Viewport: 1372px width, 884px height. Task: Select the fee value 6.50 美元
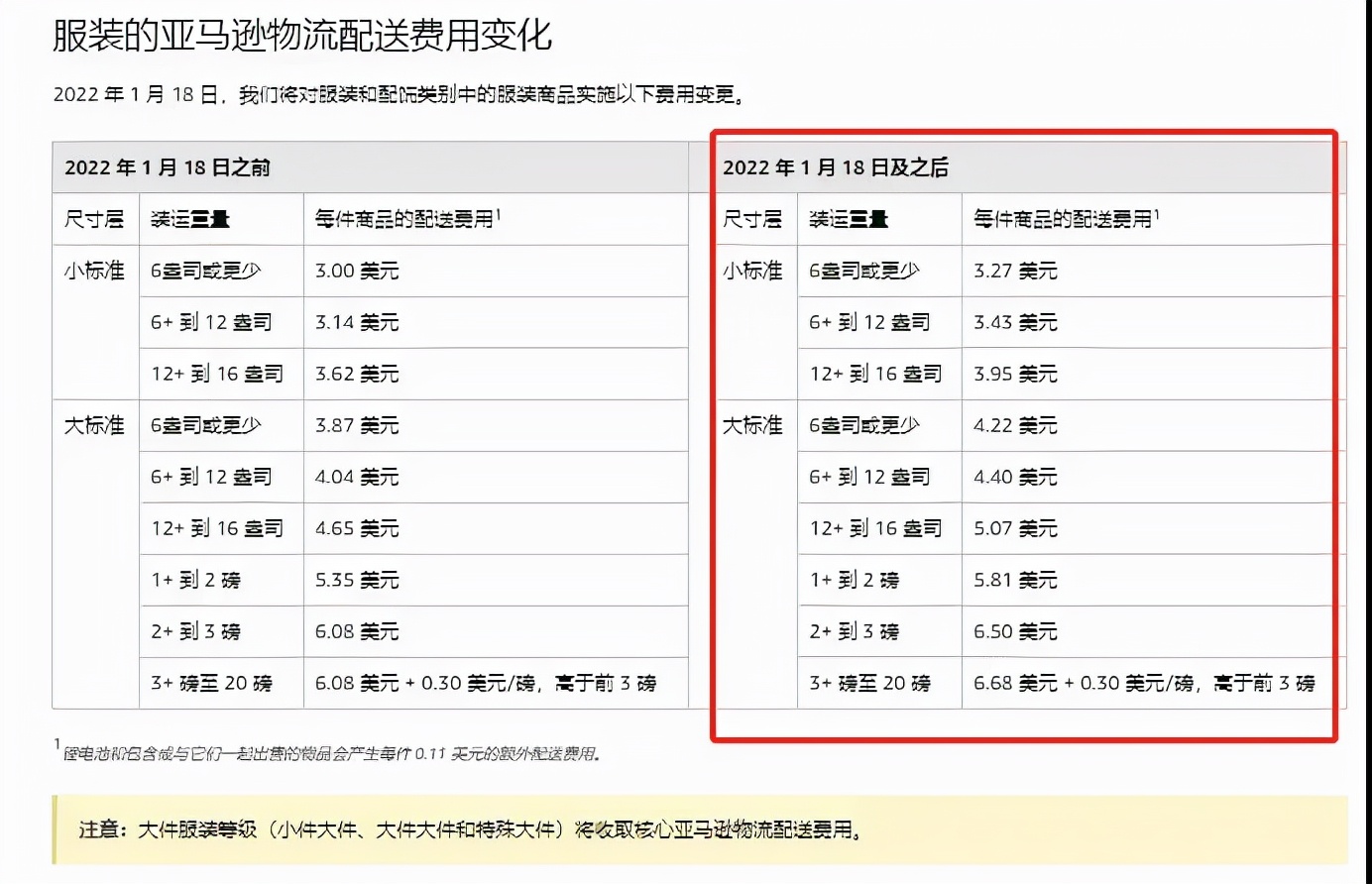pyautogui.click(x=1015, y=631)
